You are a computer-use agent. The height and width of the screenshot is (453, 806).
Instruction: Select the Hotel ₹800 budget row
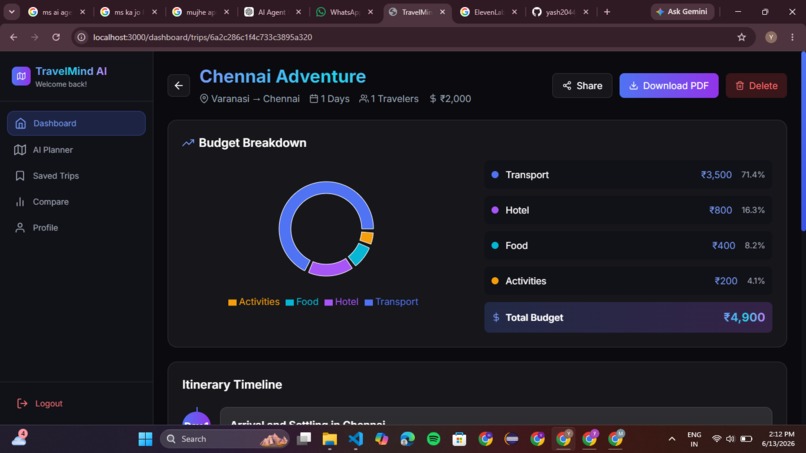pyautogui.click(x=628, y=210)
